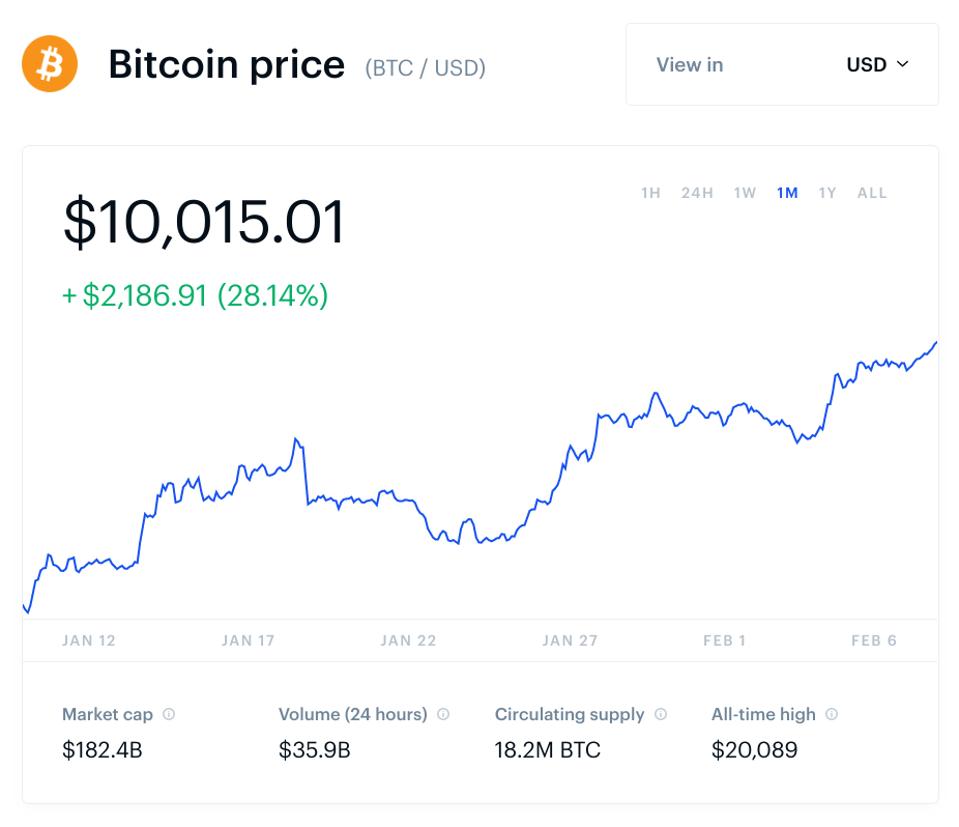
Task: Switch chart to 24H range
Action: click(697, 193)
